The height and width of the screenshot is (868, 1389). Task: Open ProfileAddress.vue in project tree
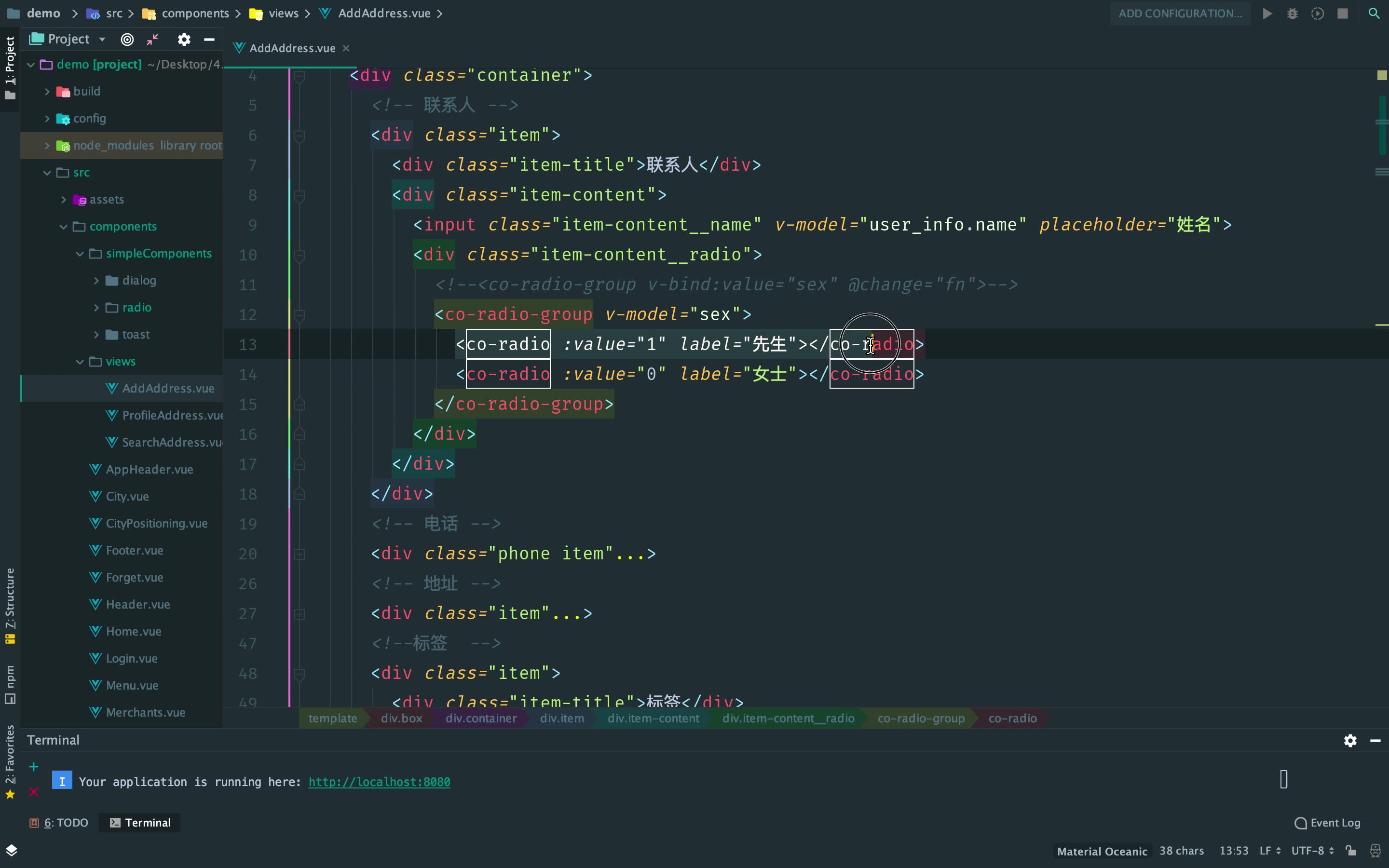tap(172, 415)
